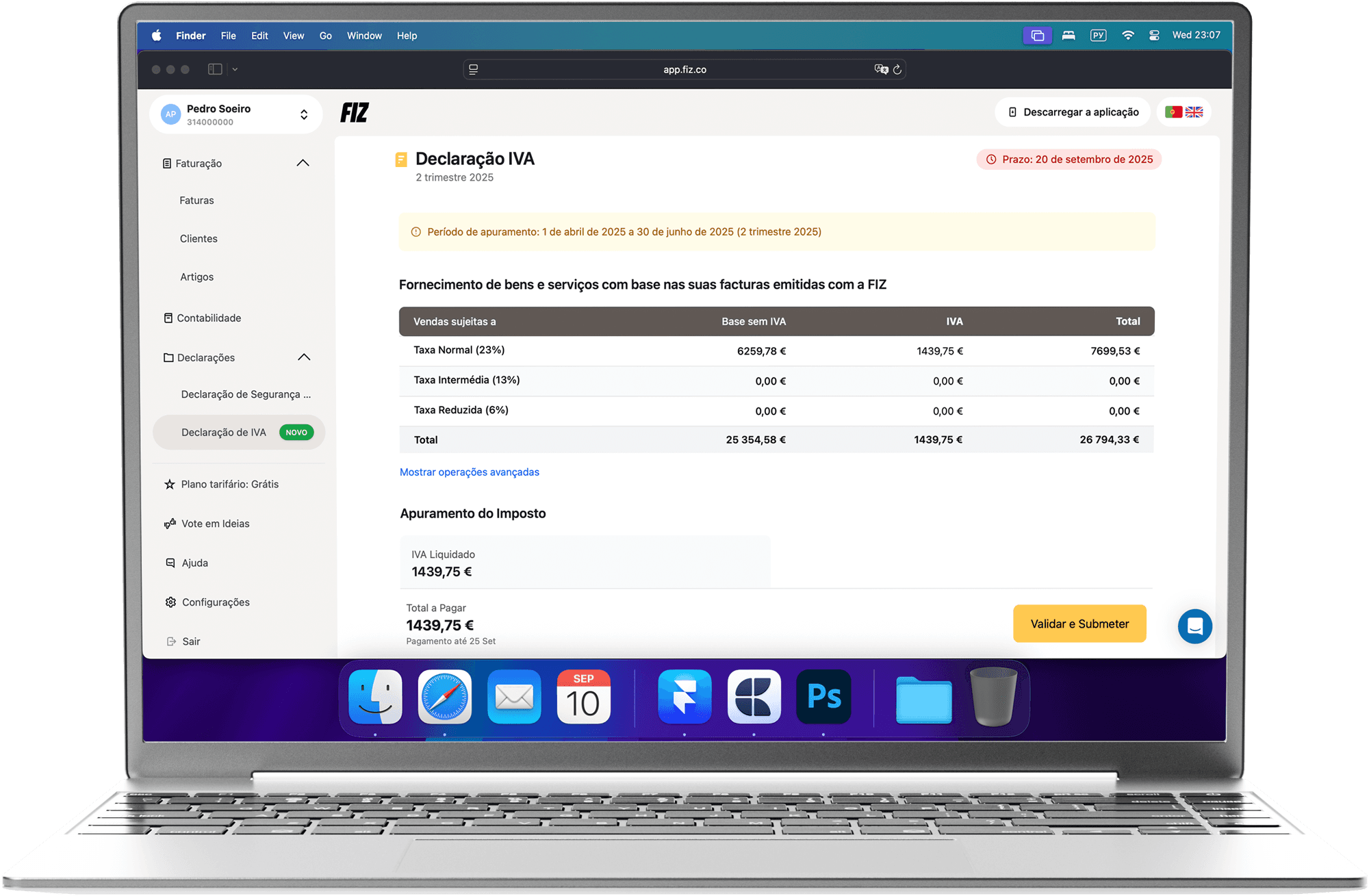Open macOS Control Center toggle icon

1154,36
